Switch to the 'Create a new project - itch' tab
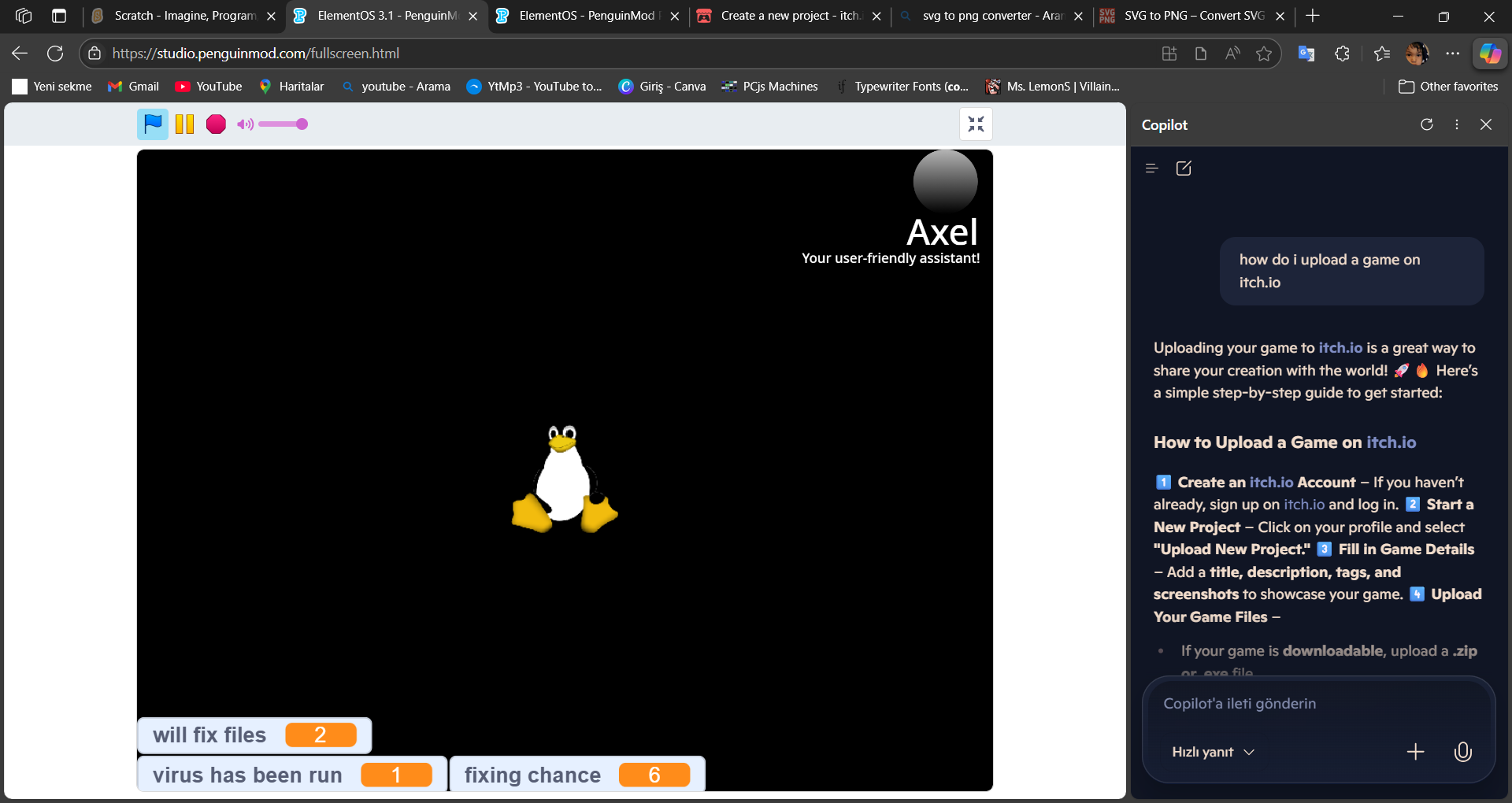Viewport: 1512px width, 803px height. pyautogui.click(x=790, y=16)
